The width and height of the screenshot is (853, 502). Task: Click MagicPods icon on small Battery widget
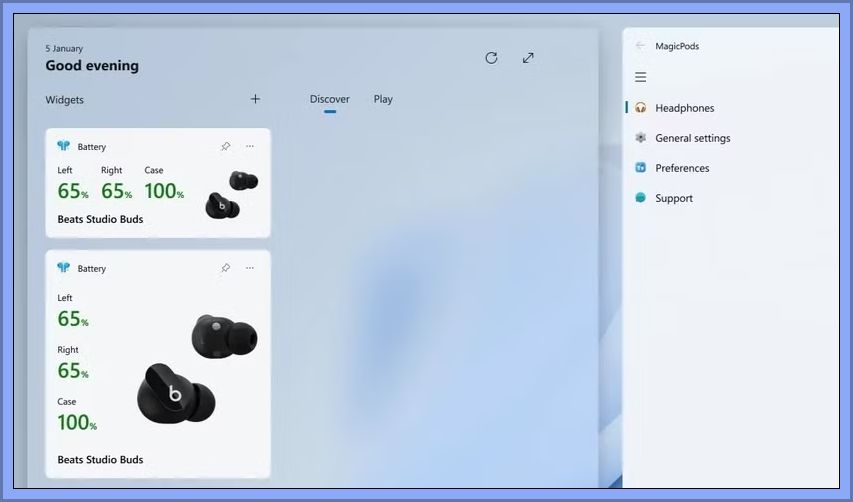64,146
